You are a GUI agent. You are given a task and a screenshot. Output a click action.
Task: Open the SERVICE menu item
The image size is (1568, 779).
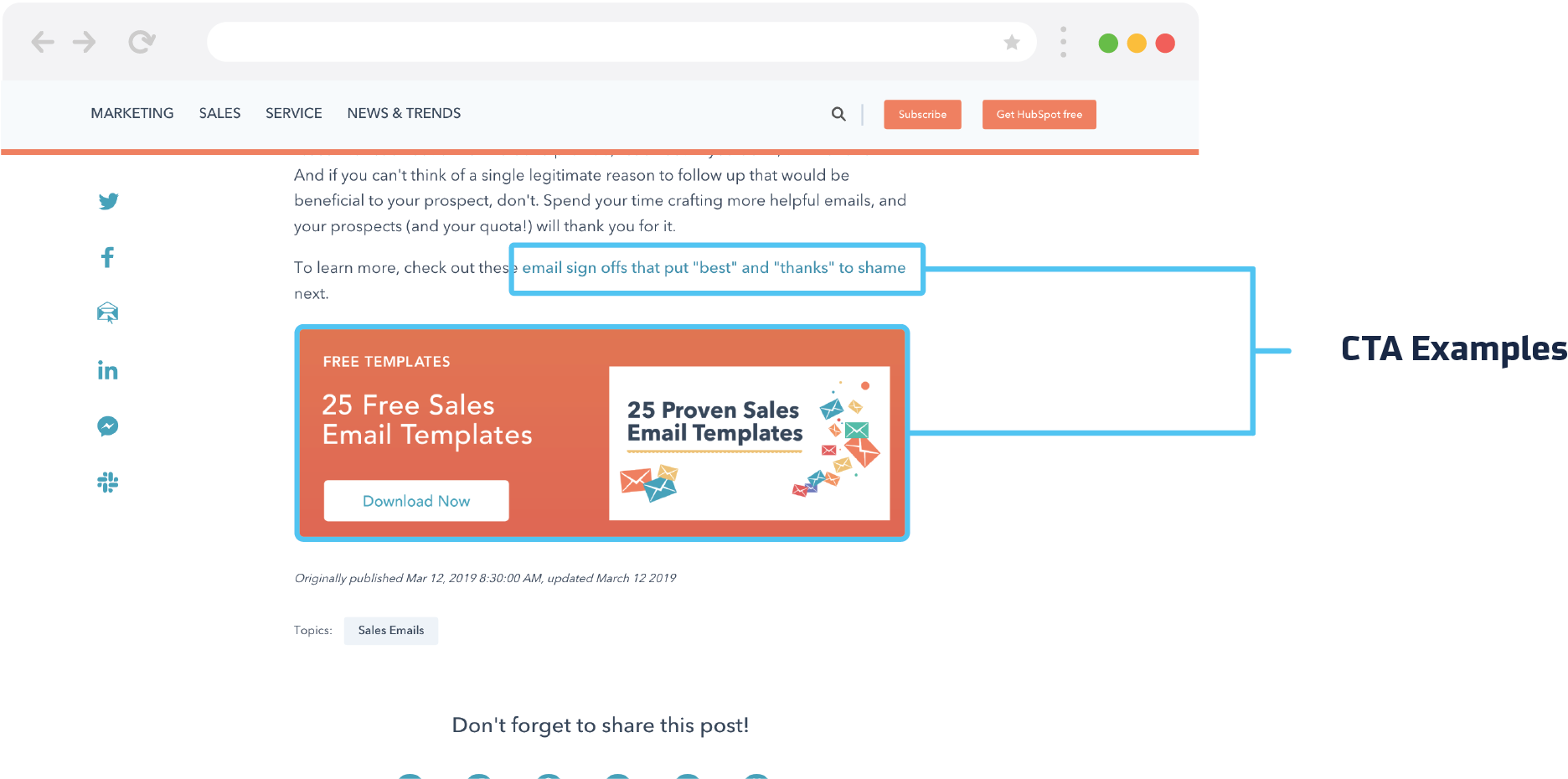(293, 113)
